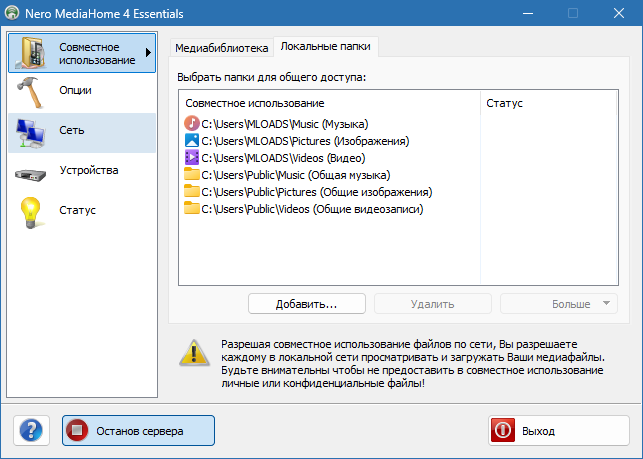Click the device box icon for Устройства
The width and height of the screenshot is (643, 459).
click(30, 175)
